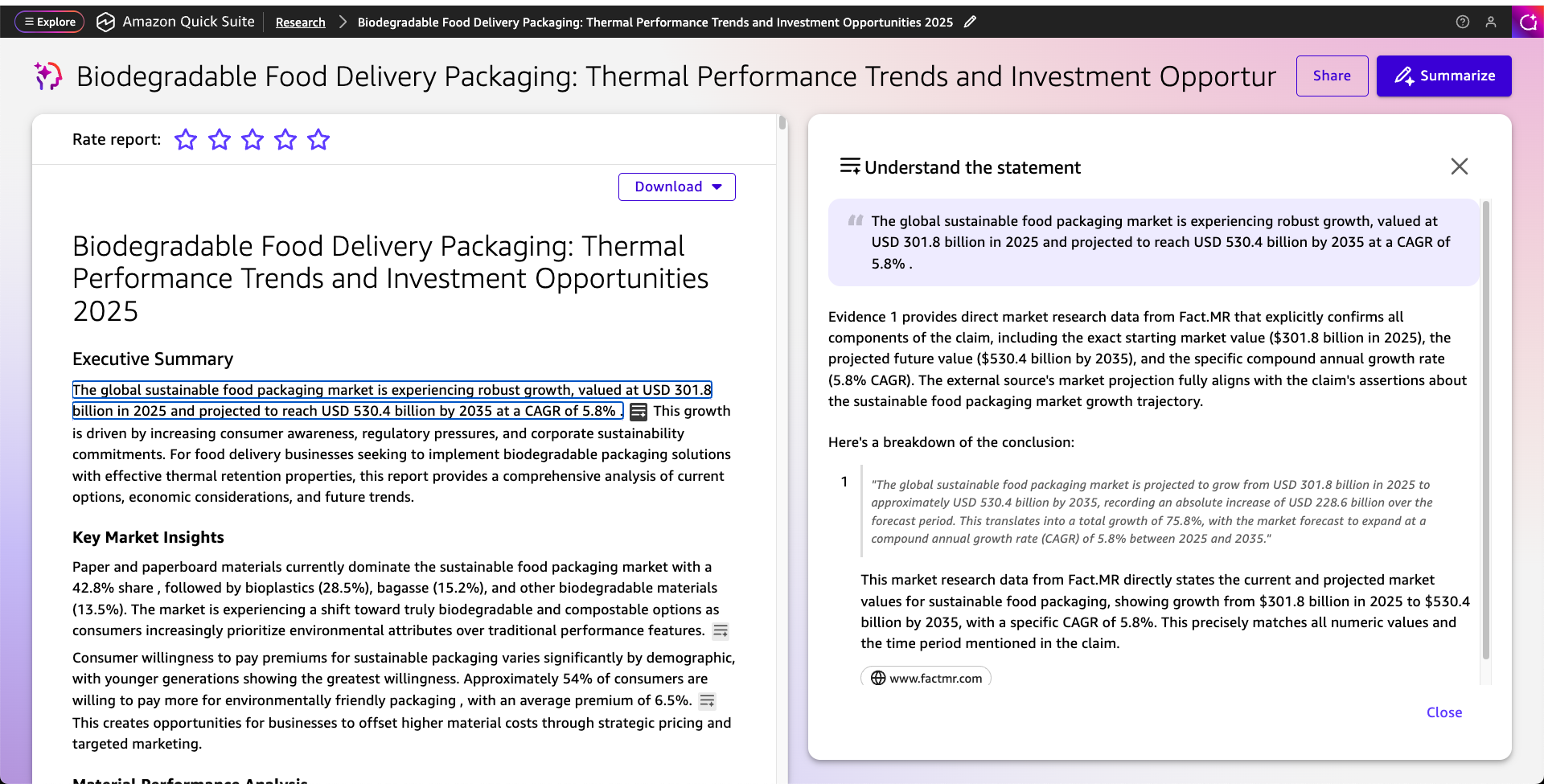Rate report five stars
The image size is (1544, 784).
coord(318,140)
